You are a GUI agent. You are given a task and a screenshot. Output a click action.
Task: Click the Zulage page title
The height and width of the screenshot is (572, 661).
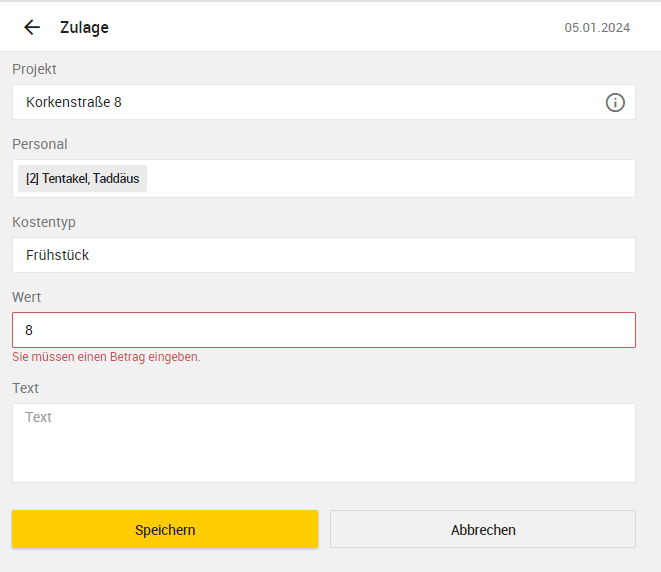(x=84, y=28)
